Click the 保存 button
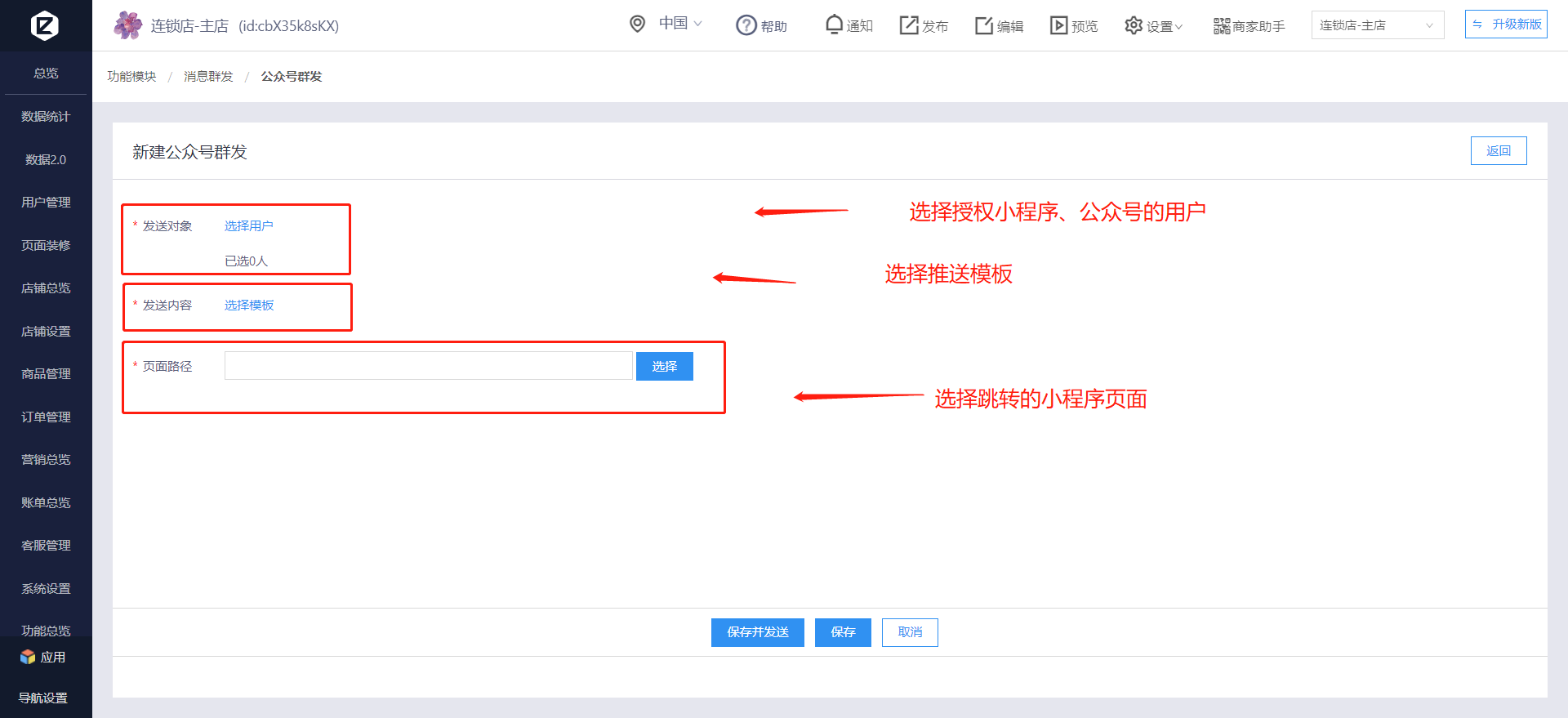The height and width of the screenshot is (718, 1568). coord(843,632)
